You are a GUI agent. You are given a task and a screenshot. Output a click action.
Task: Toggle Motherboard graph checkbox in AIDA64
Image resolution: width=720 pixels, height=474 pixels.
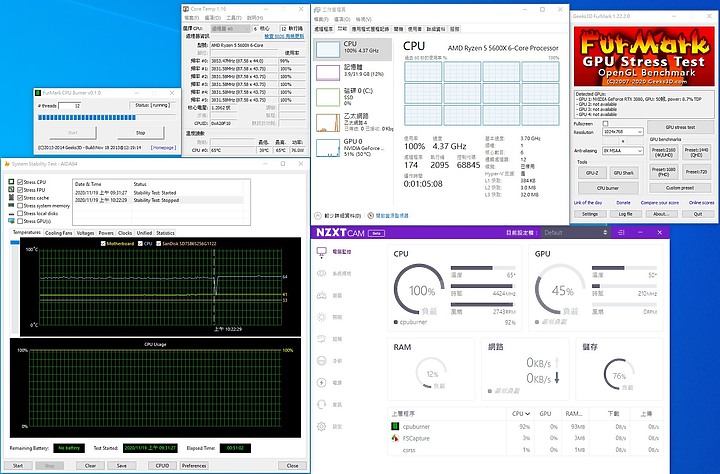click(x=103, y=243)
